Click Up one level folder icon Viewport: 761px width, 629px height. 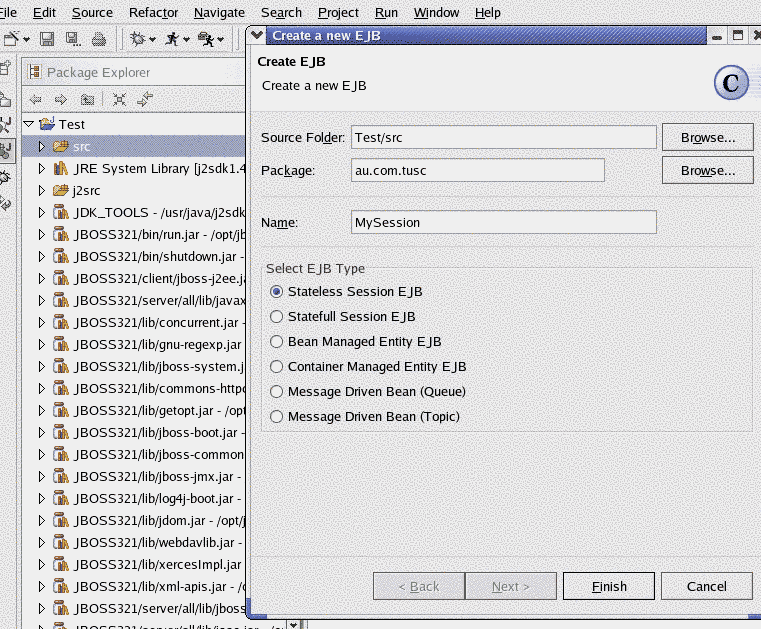[87, 99]
